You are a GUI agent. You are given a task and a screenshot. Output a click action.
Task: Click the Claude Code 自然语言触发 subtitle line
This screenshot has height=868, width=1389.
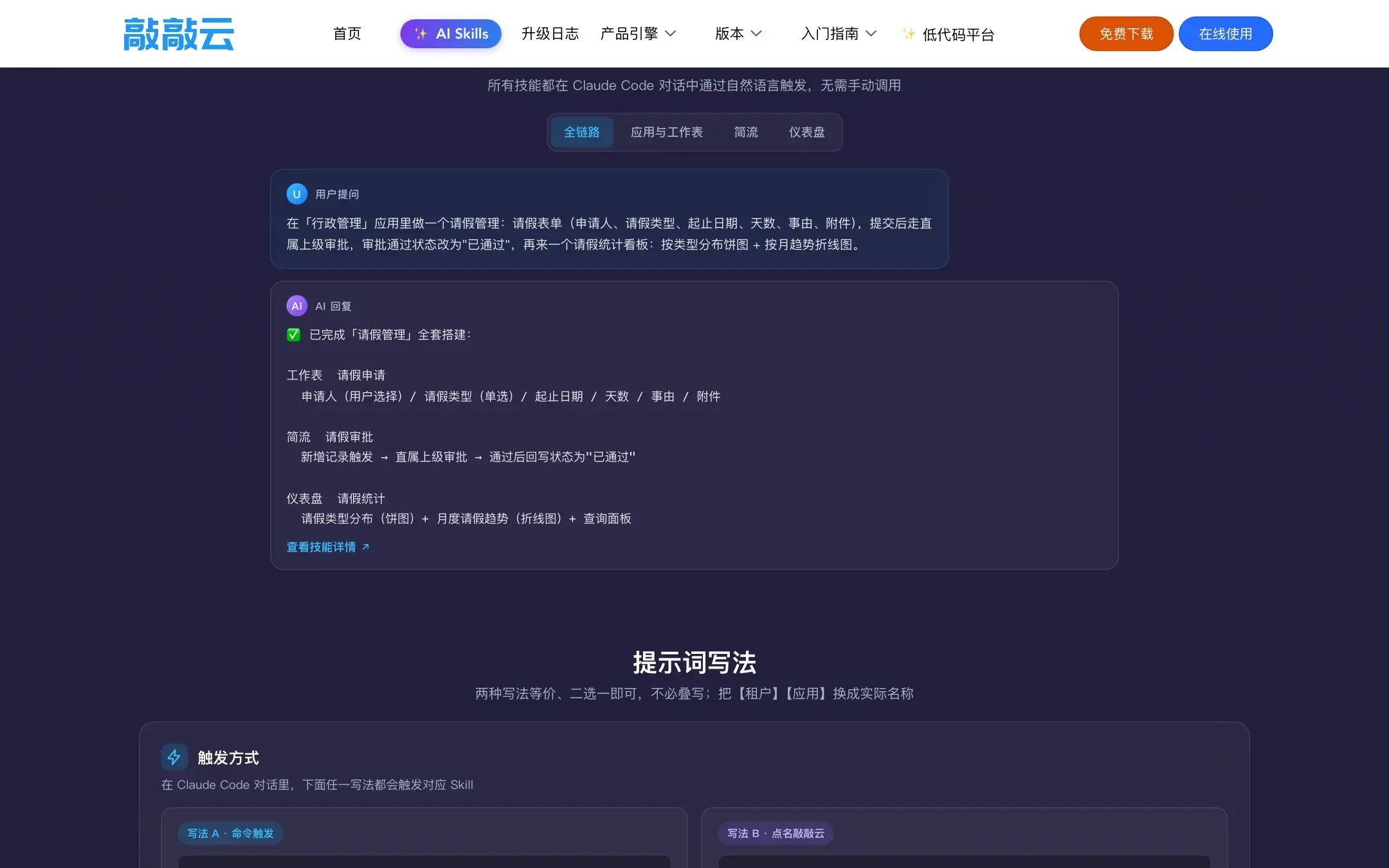pyautogui.click(x=694, y=86)
